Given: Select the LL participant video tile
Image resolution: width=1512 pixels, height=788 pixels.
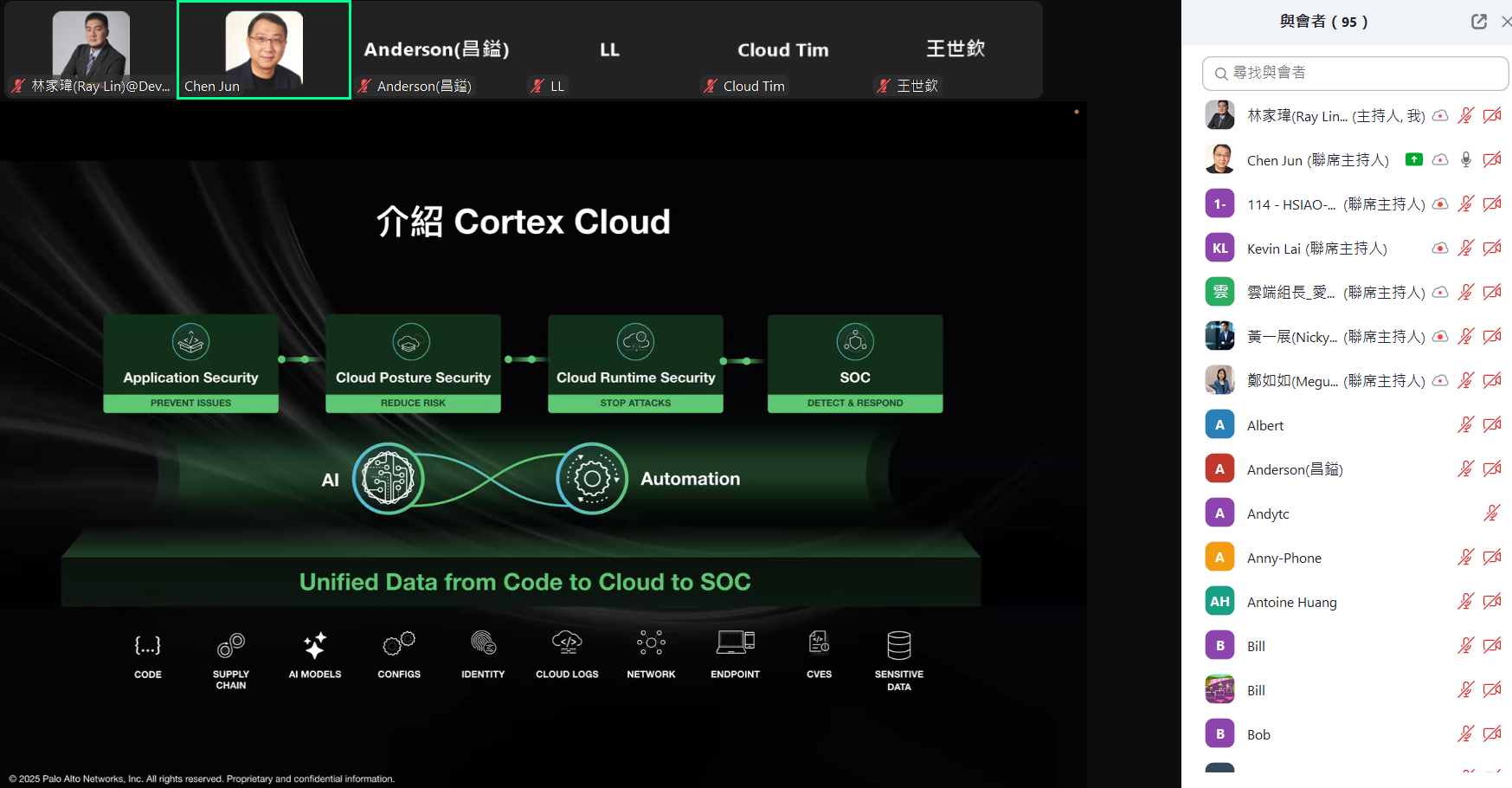Looking at the screenshot, I should point(609,50).
